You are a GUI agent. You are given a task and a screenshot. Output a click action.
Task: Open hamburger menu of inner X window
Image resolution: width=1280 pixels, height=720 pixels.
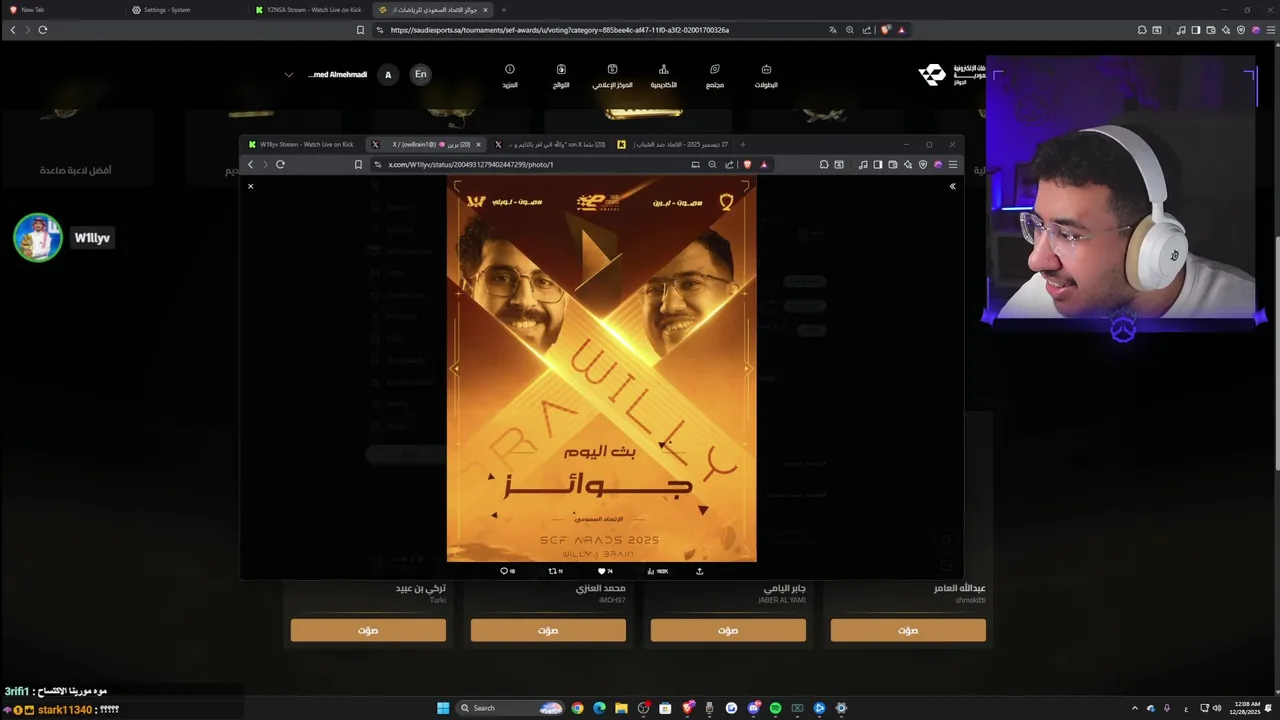click(x=953, y=164)
